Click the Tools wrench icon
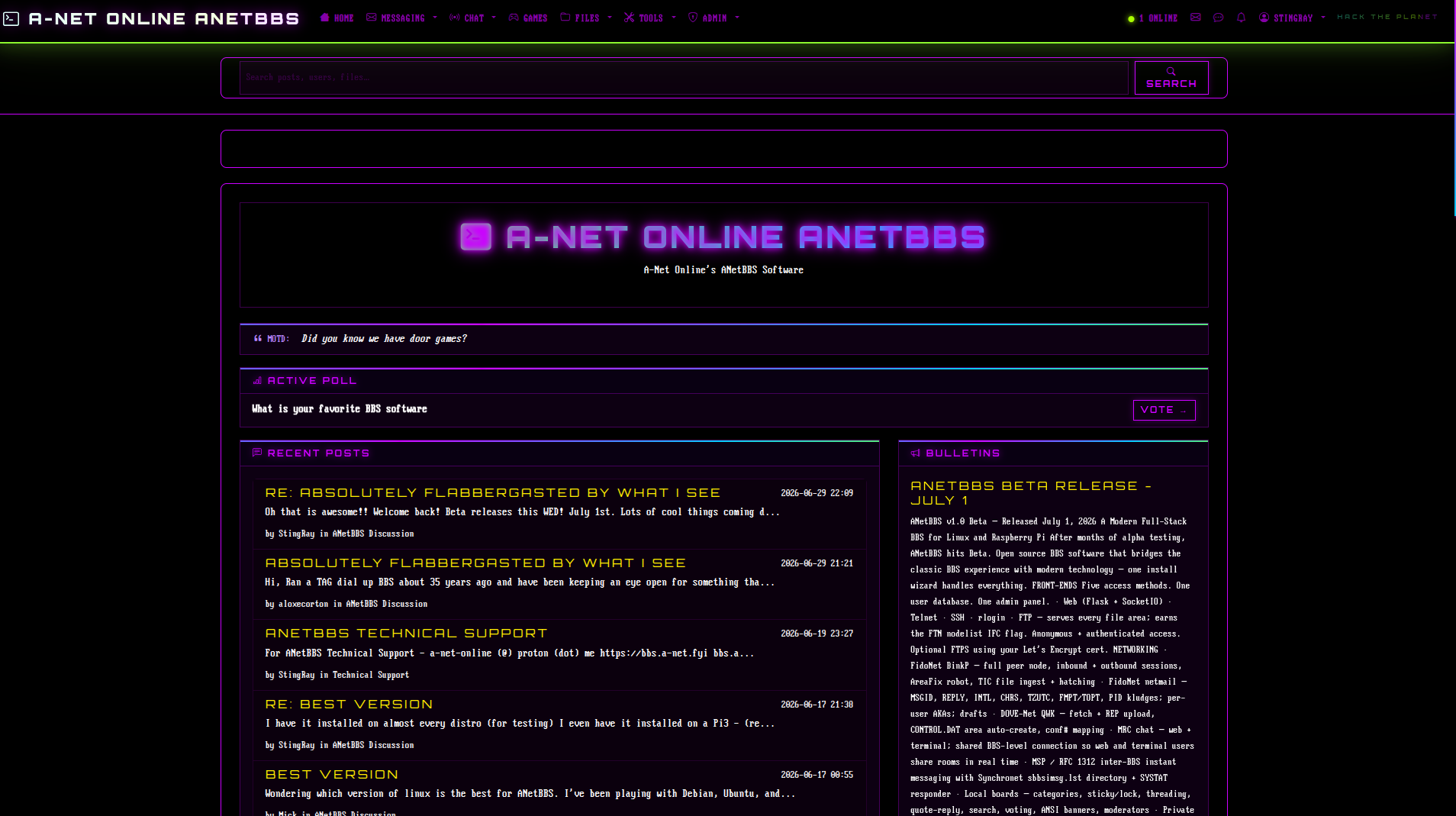Image resolution: width=1456 pixels, height=816 pixels. [630, 18]
